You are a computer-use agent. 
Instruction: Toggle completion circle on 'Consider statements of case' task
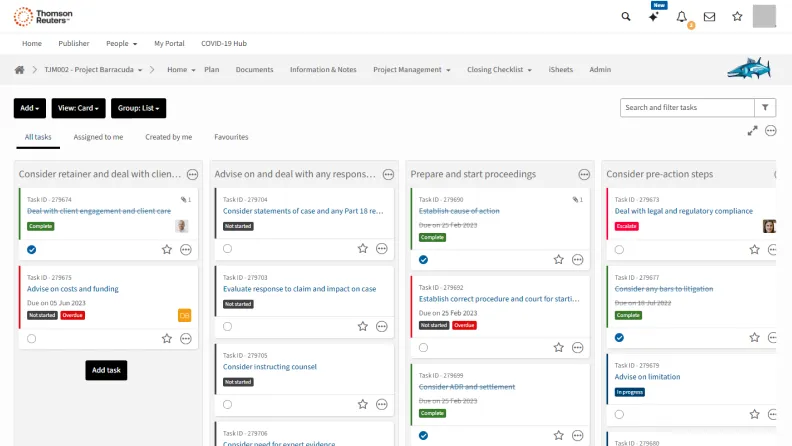[228, 249]
